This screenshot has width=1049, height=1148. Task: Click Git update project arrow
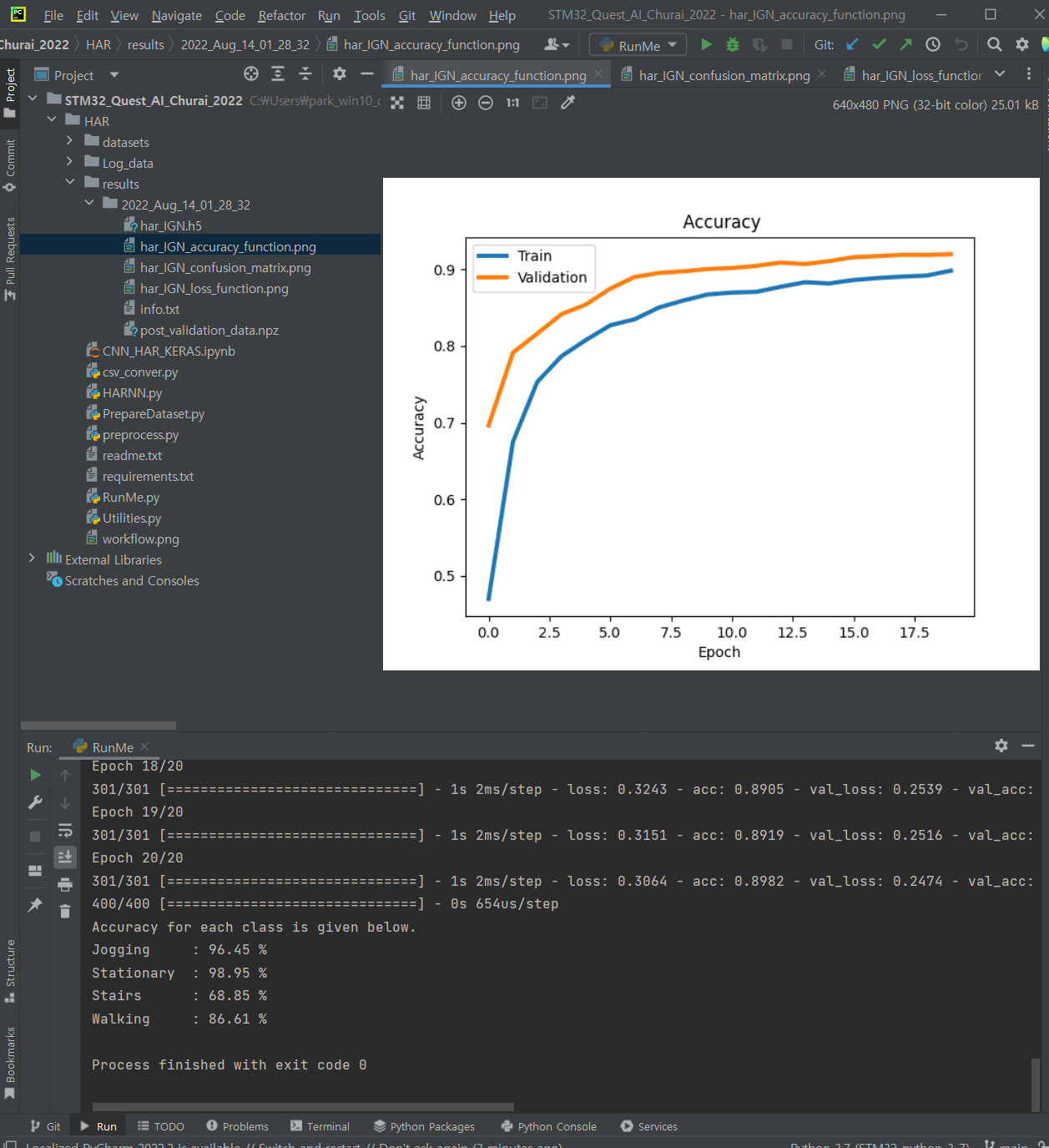852,45
